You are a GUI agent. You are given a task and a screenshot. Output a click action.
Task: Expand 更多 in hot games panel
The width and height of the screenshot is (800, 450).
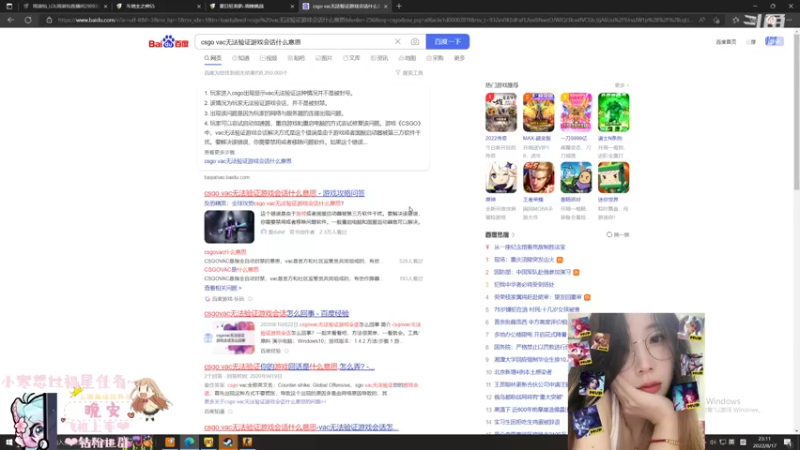click(x=621, y=85)
